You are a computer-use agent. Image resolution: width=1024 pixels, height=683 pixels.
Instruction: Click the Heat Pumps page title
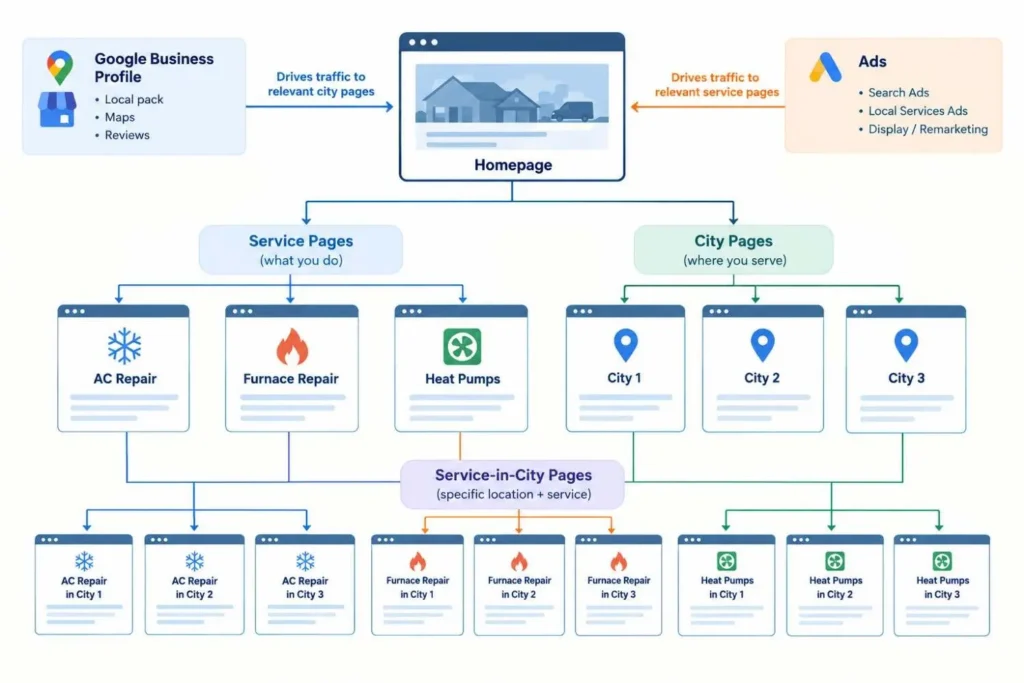pos(462,379)
